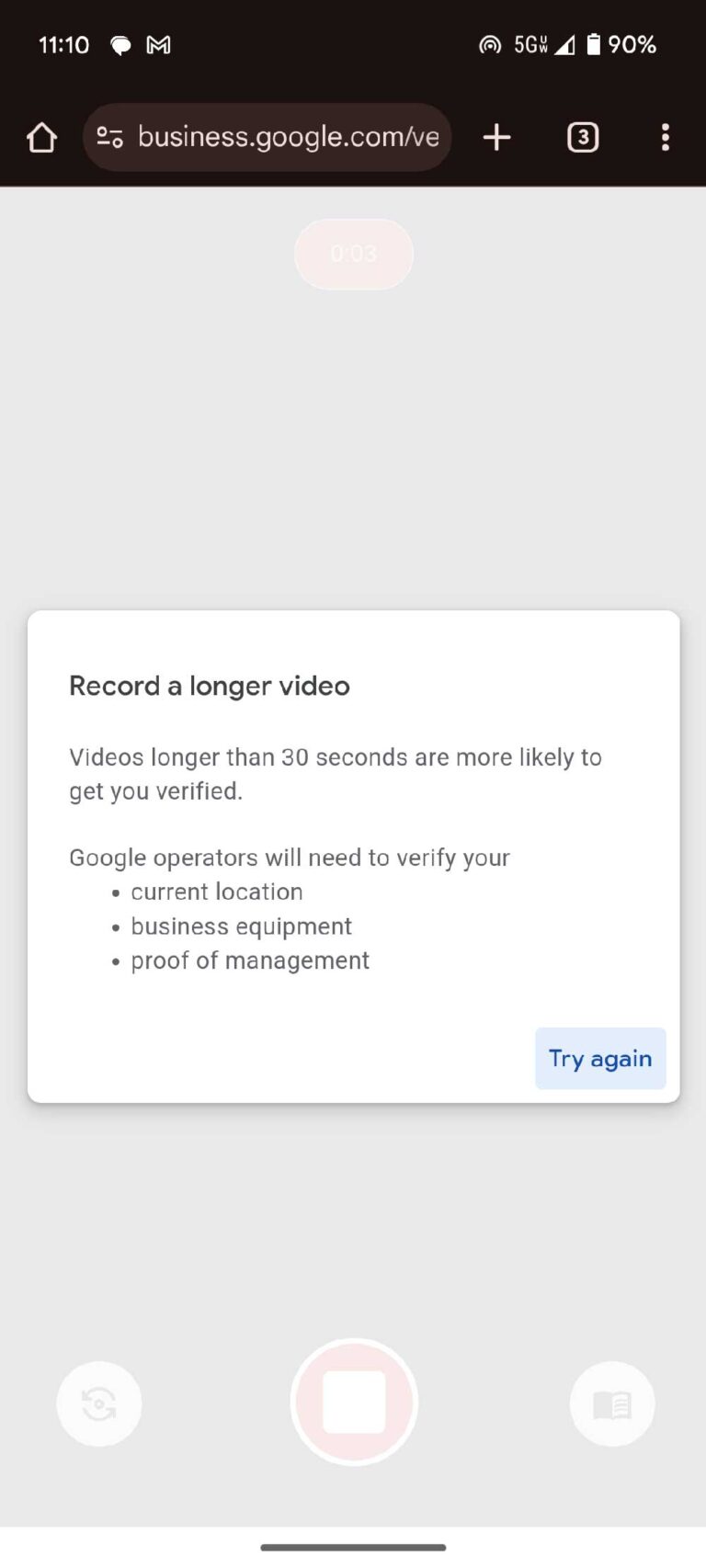The image size is (706, 1568).
Task: Open Chrome's three-dot overflow menu
Action: tap(665, 137)
